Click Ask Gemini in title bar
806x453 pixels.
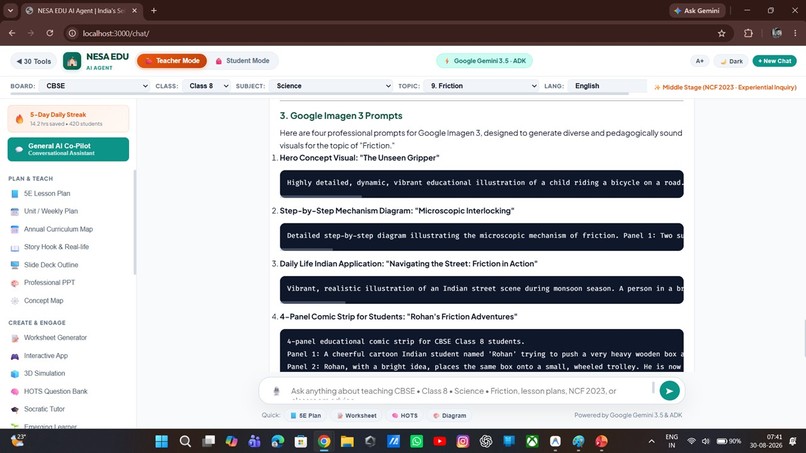point(697,10)
